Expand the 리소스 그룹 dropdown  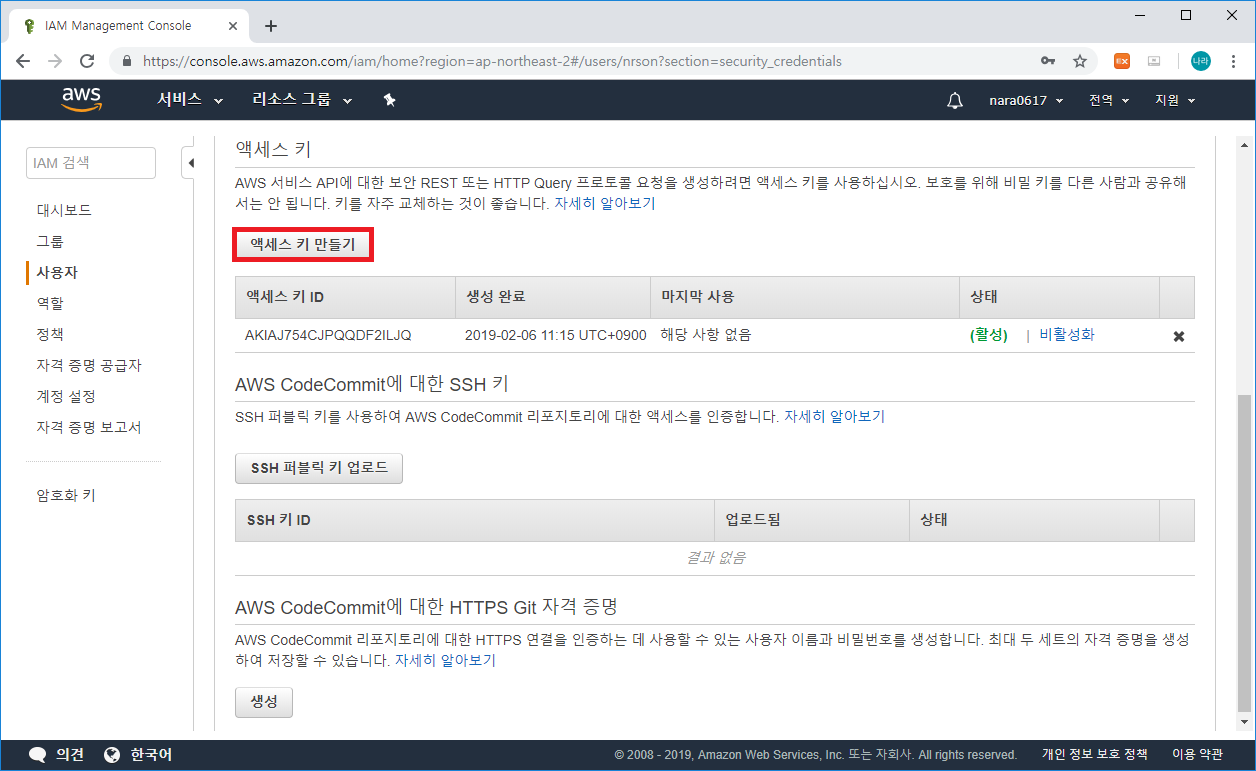[x=303, y=100]
